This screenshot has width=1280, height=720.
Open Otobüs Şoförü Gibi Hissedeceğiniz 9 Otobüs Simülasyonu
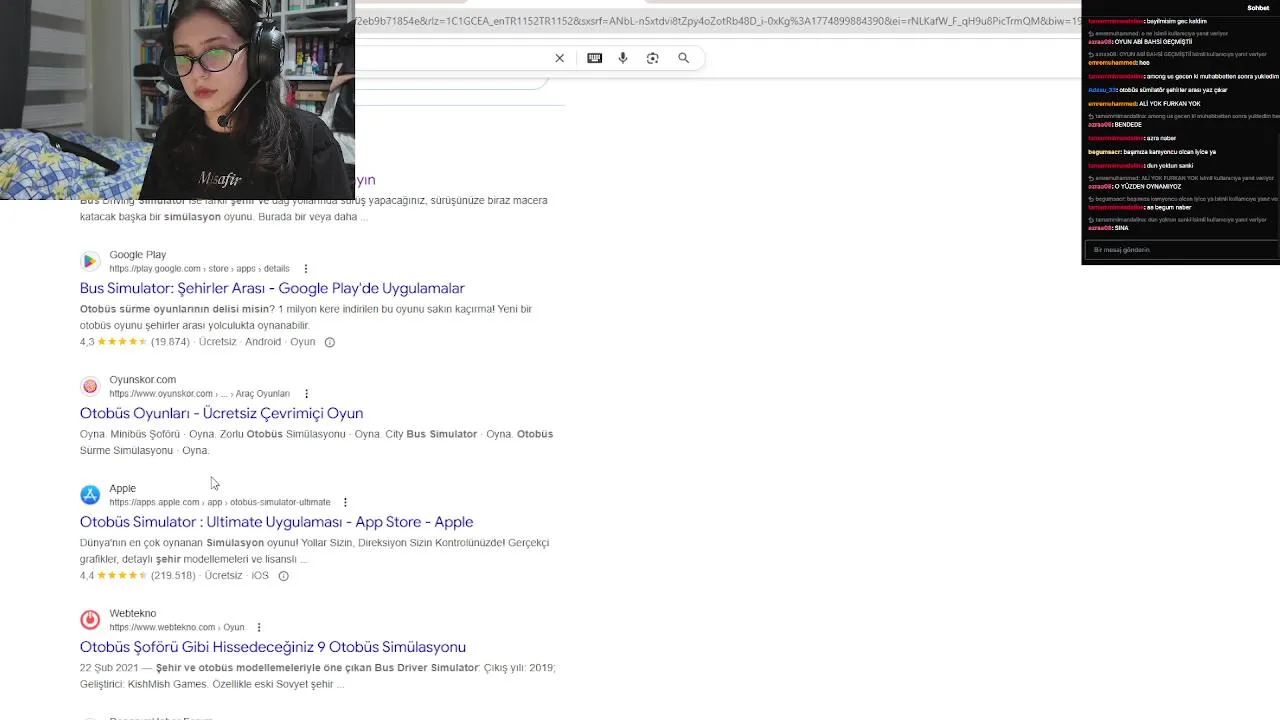click(273, 647)
